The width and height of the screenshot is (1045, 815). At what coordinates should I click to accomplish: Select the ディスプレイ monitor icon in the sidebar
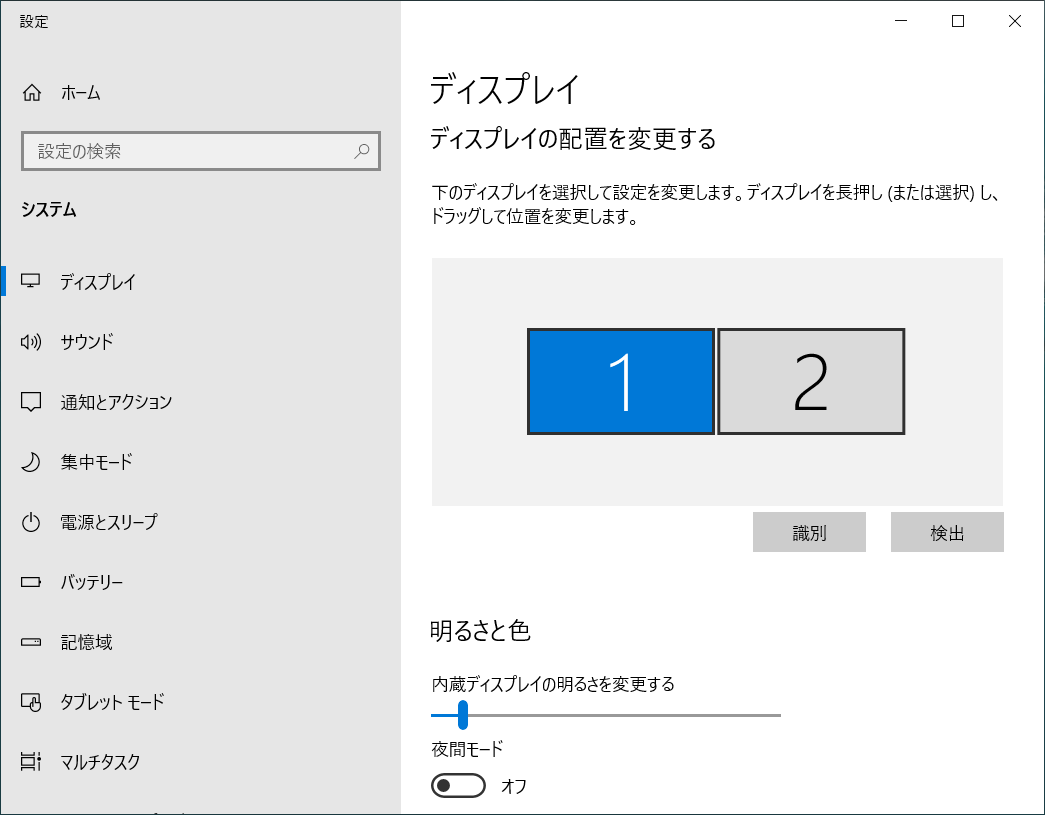coord(31,282)
